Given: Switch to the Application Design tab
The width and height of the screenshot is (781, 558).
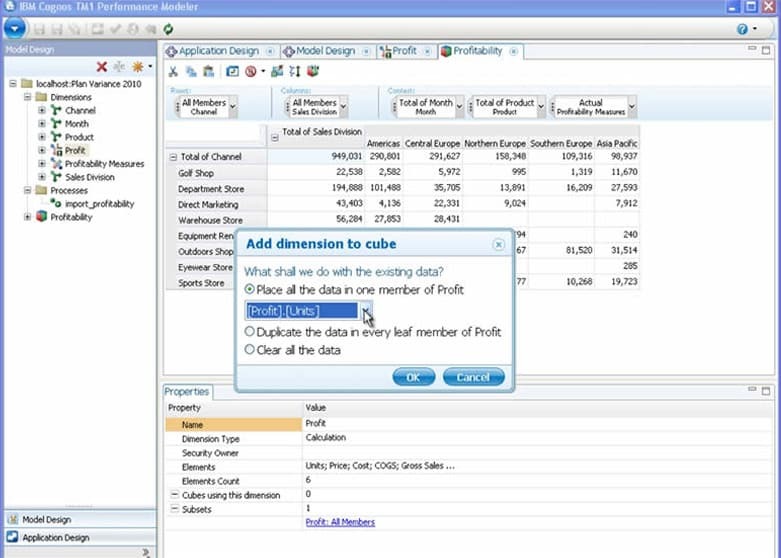Looking at the screenshot, I should pyautogui.click(x=218, y=51).
